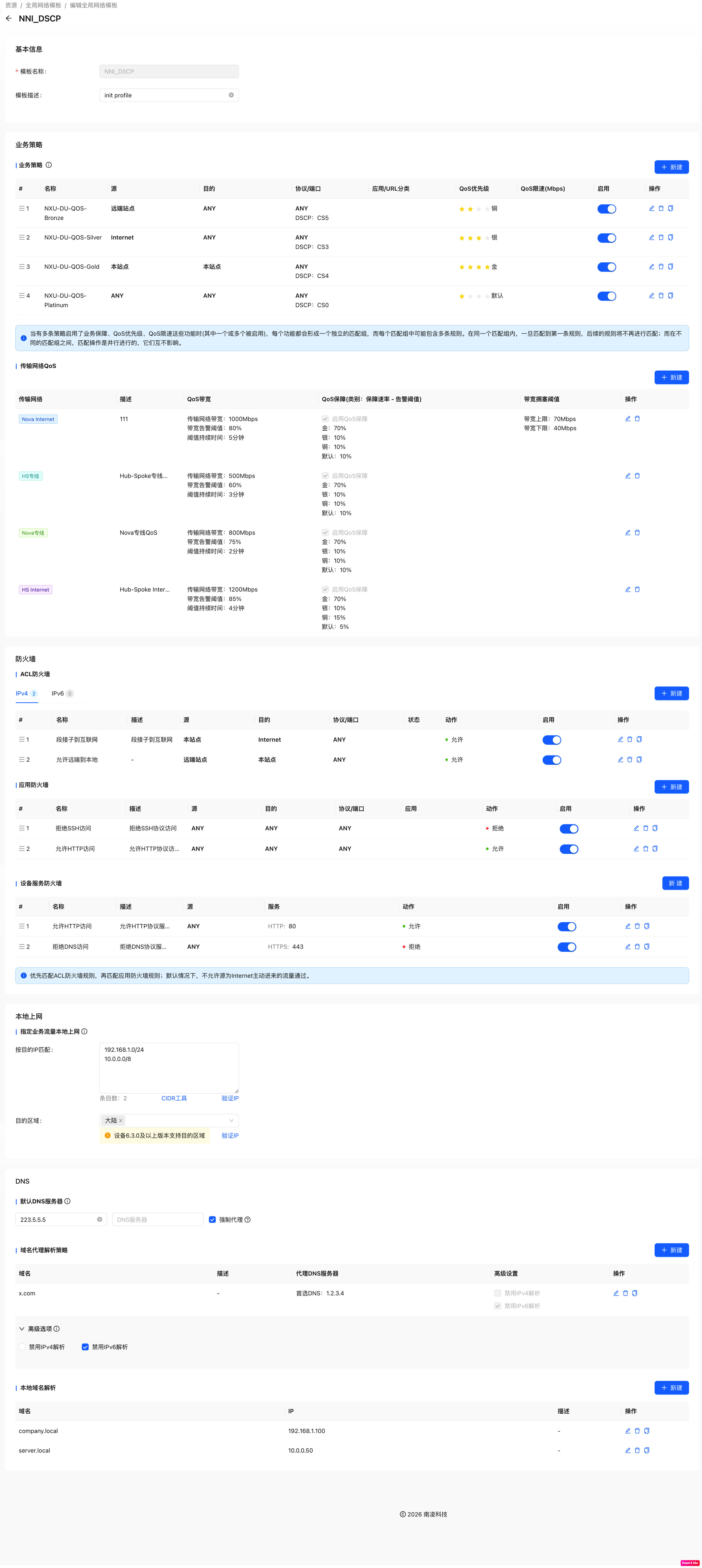This screenshot has height=1568, width=702.
Task: Uncheck the 强制代理 checkbox
Action: pos(212,1220)
